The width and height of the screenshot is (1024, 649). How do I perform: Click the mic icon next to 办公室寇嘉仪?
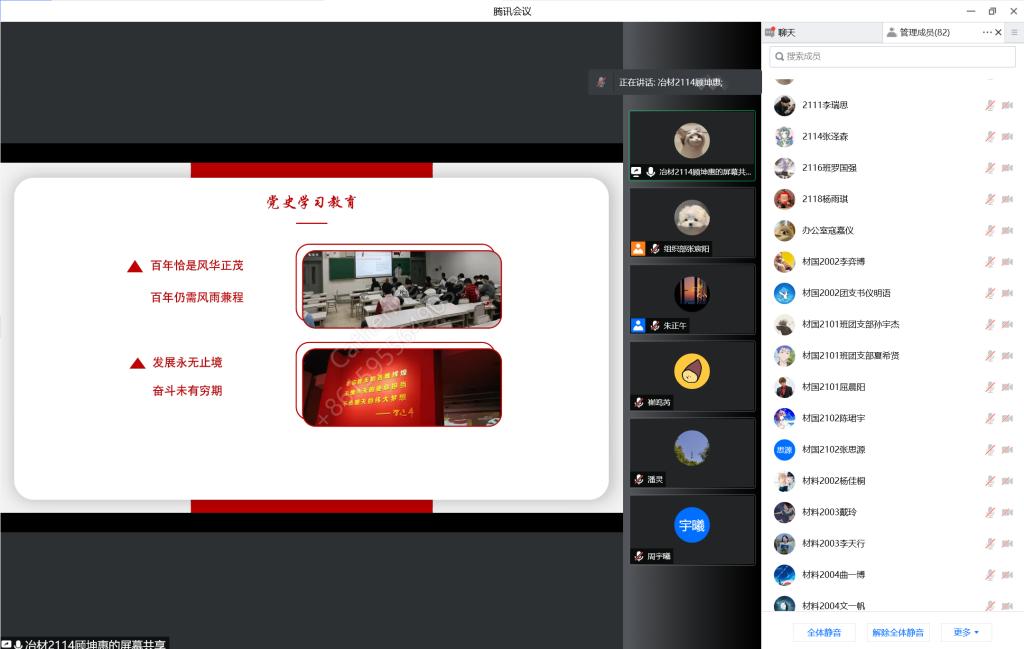(990, 230)
